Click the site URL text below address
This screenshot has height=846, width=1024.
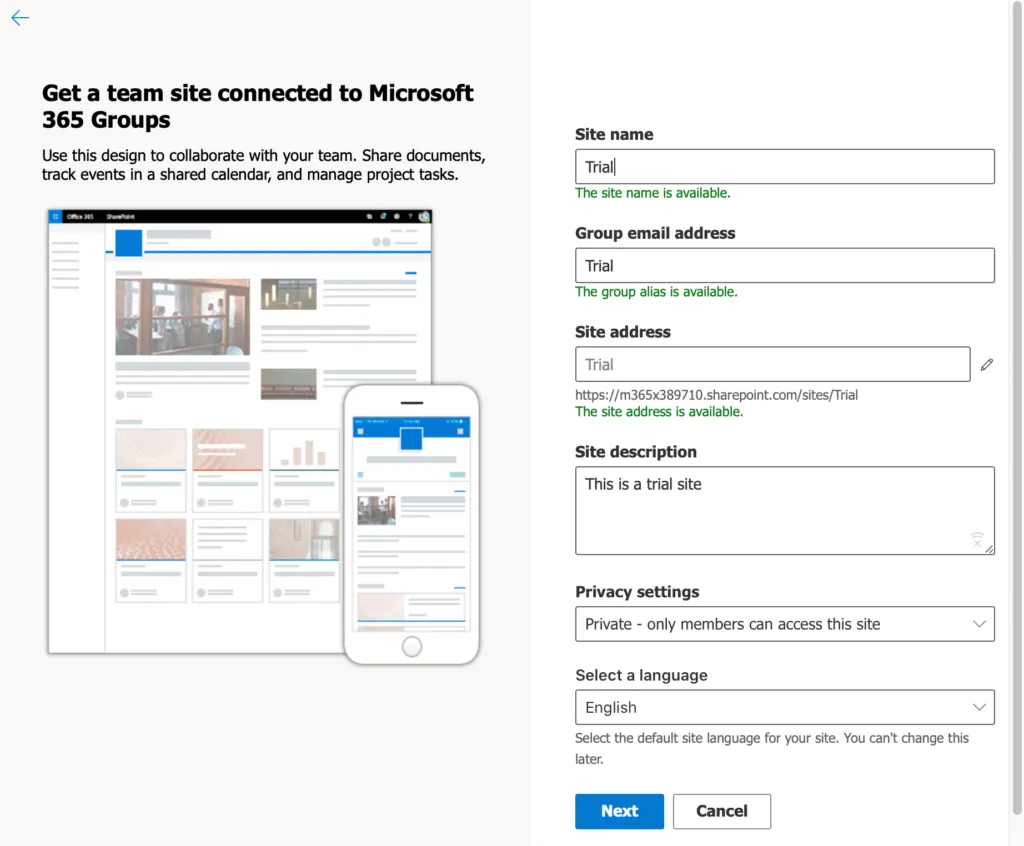[x=716, y=395]
